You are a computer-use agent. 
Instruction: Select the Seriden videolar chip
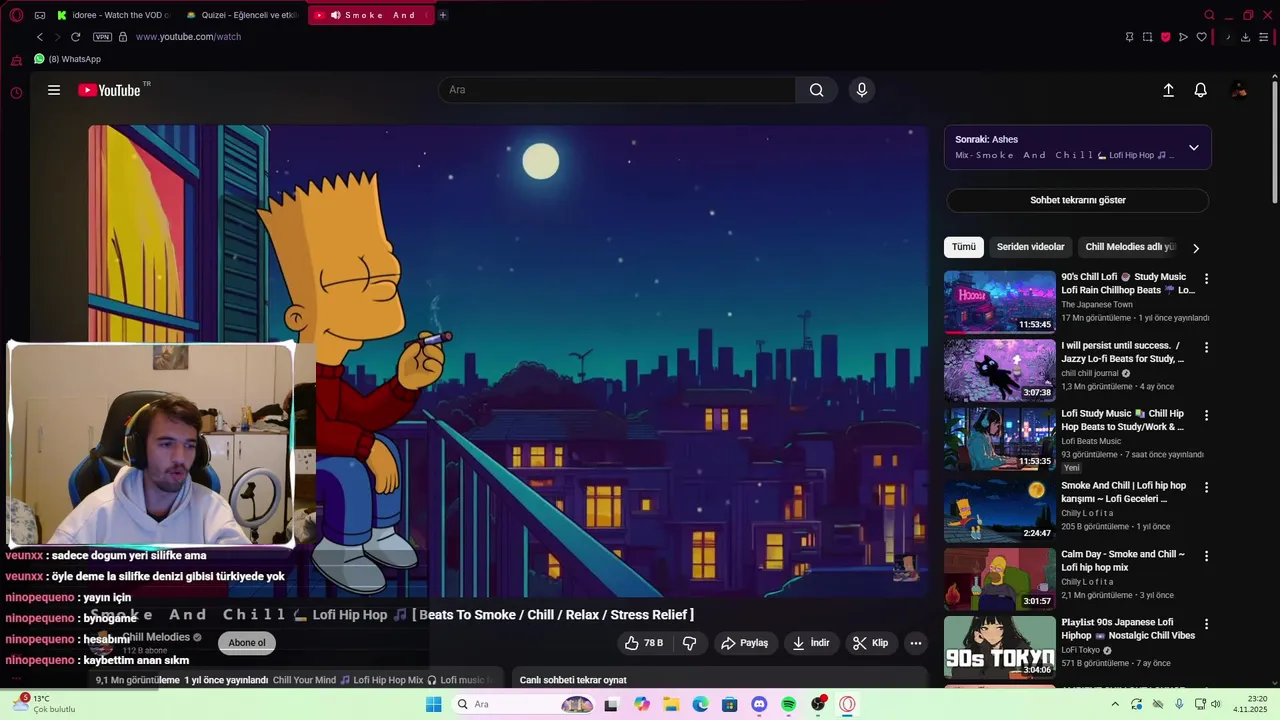(1030, 247)
